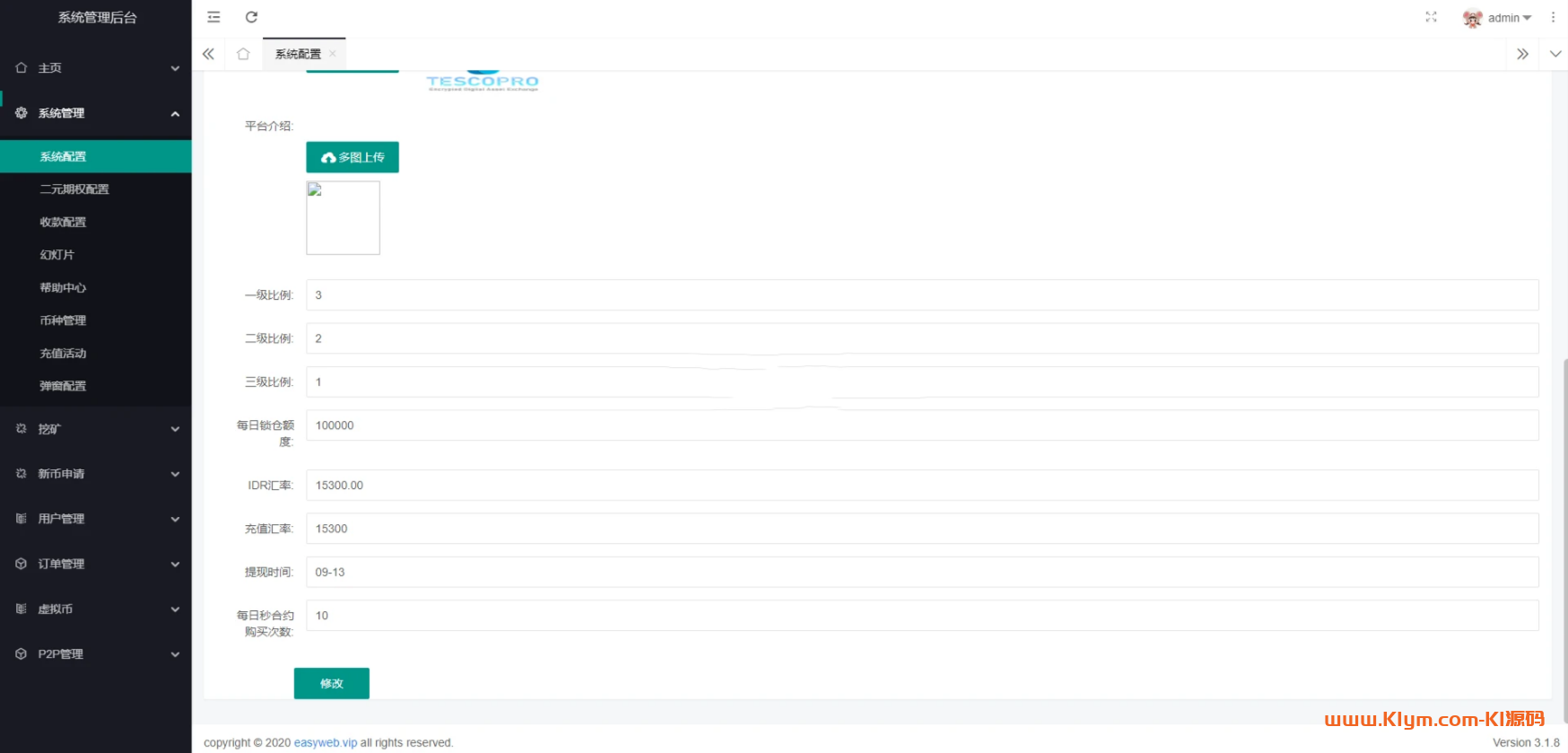Close the 系统配置 tab
The height and width of the screenshot is (753, 1568).
[333, 54]
